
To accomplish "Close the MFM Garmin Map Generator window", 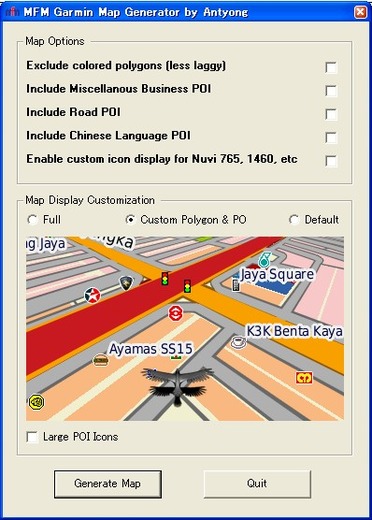I will coord(360,12).
